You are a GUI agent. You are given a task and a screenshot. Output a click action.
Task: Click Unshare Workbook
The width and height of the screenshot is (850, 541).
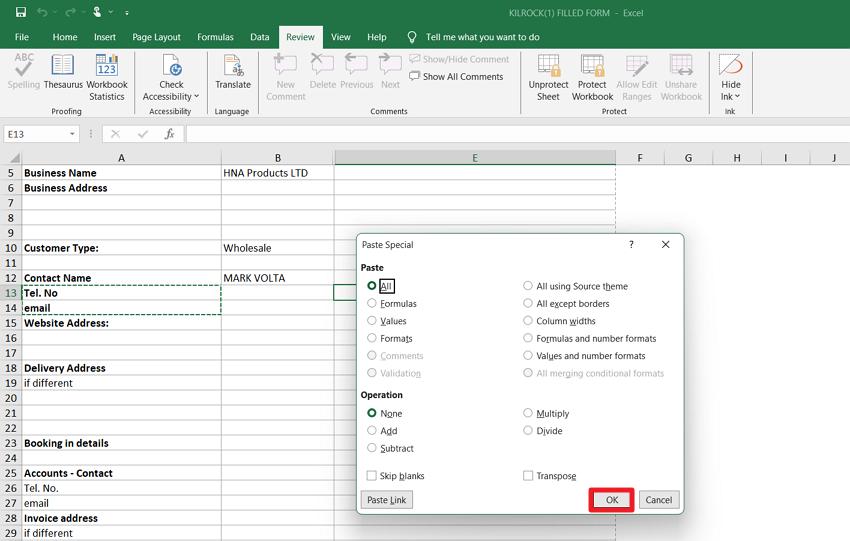(x=681, y=77)
